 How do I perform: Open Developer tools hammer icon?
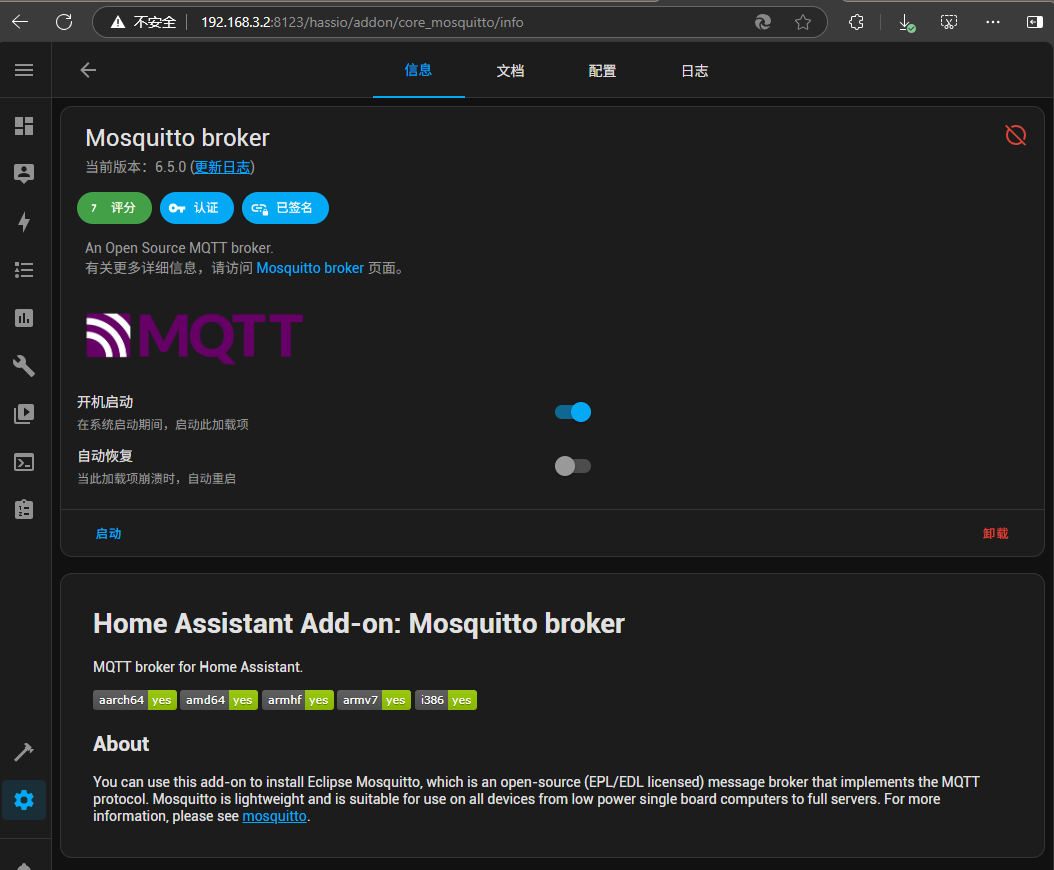click(24, 752)
